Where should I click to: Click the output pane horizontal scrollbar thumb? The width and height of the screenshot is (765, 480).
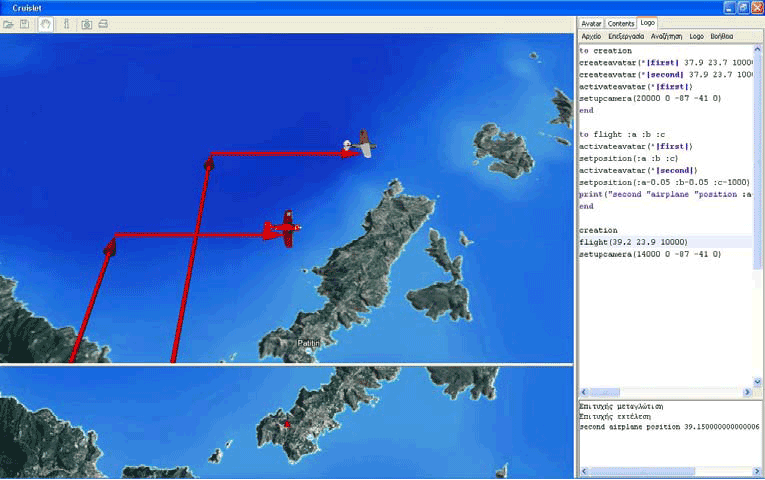pyautogui.click(x=643, y=471)
